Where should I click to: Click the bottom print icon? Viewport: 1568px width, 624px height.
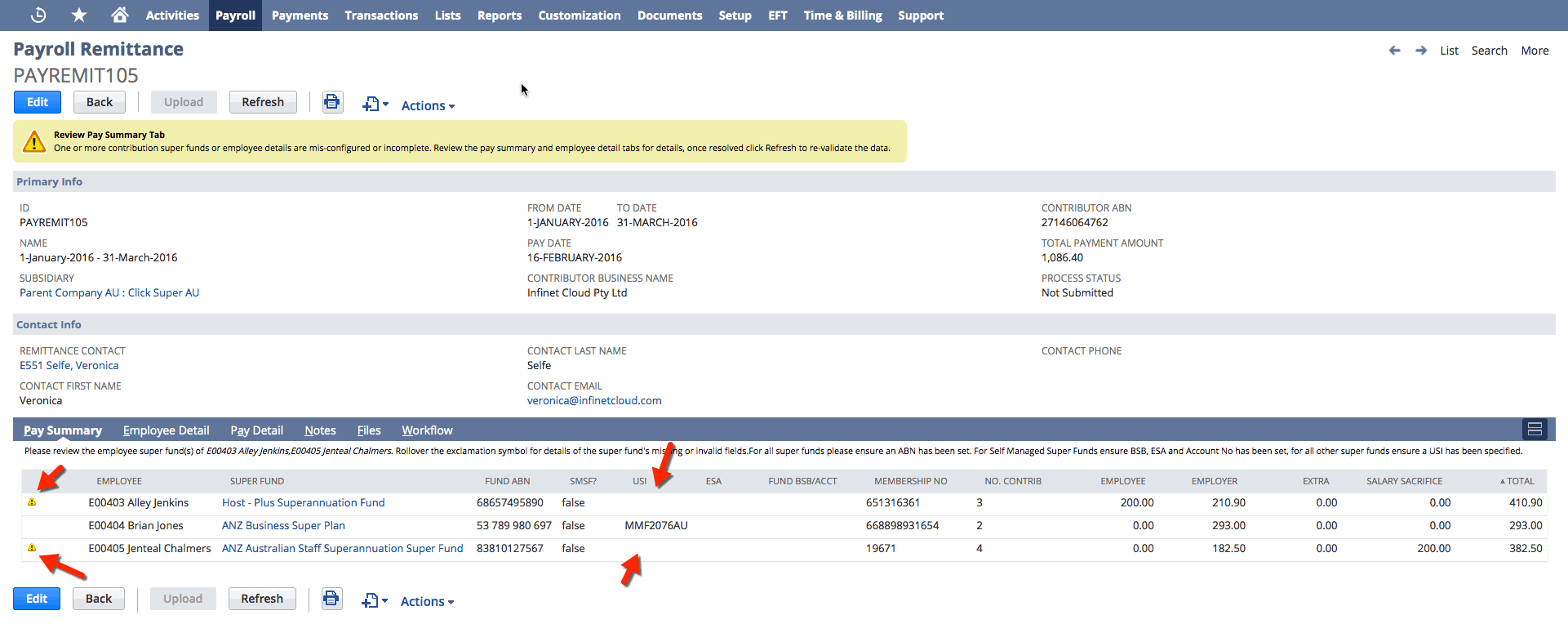(x=331, y=599)
